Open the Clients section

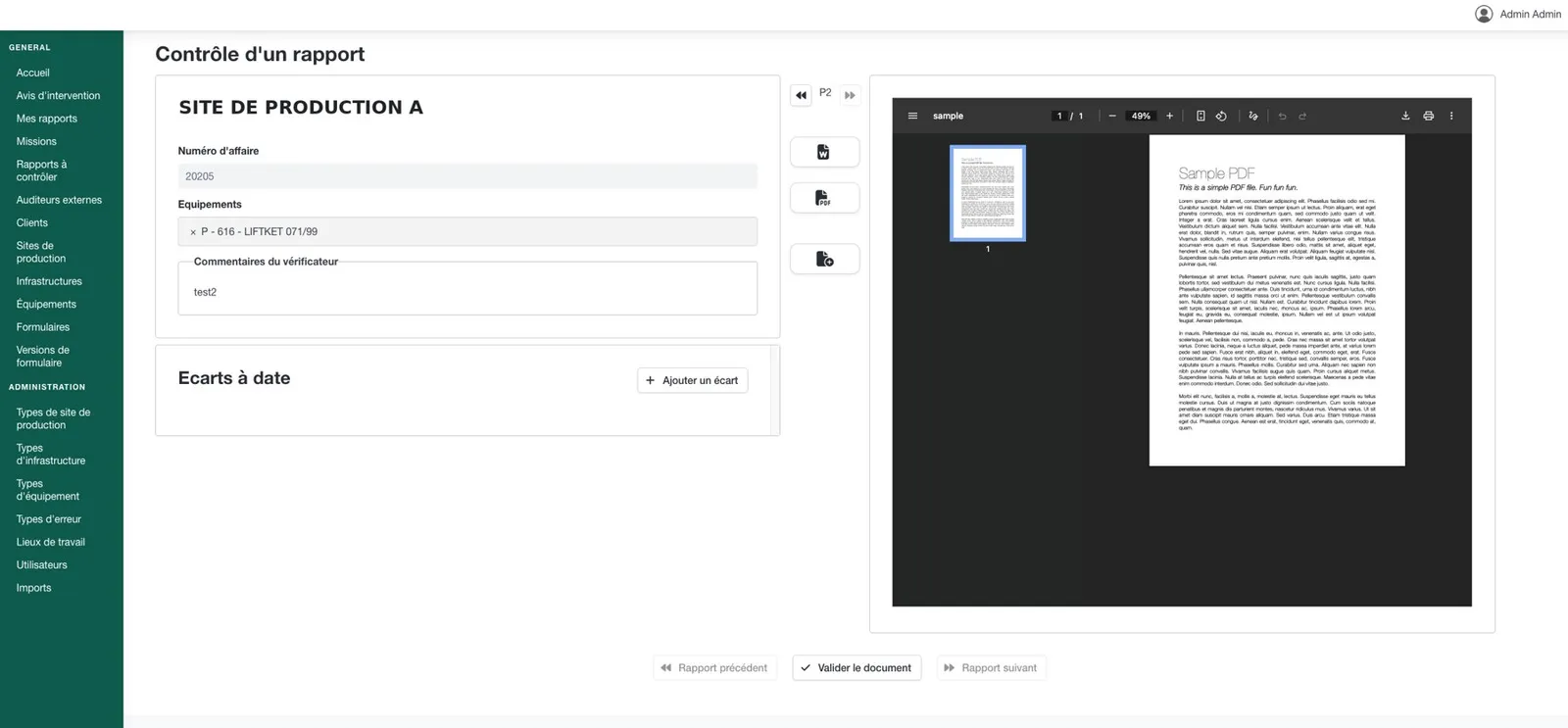(32, 222)
